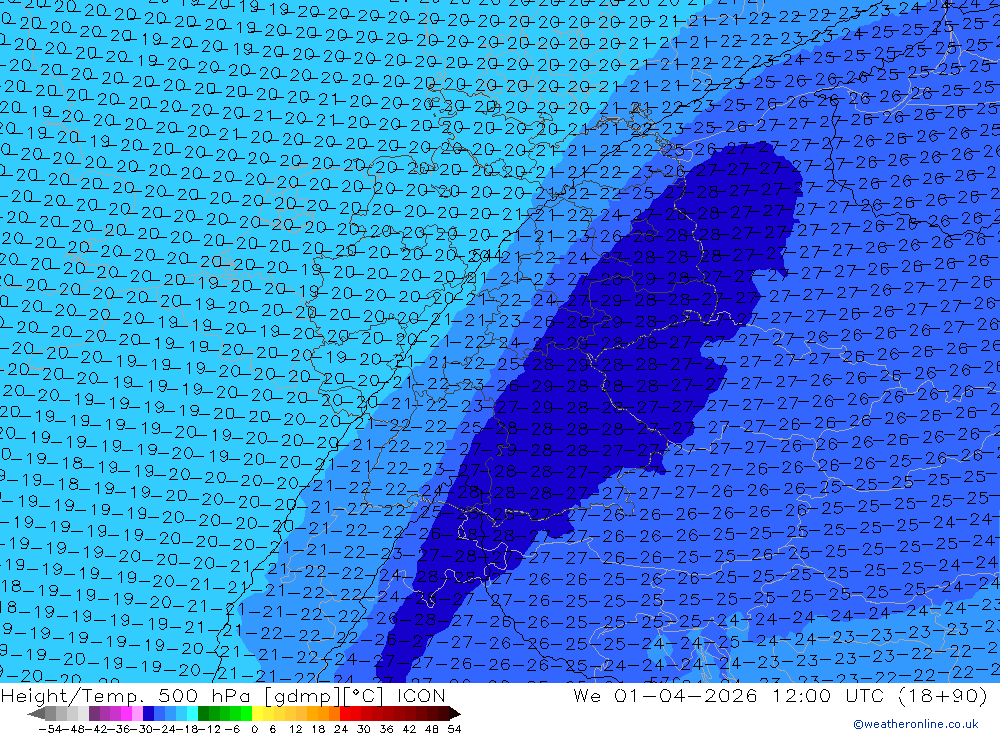Click the dark blue swatch in the color scale
1000x733 pixels.
[x=148, y=713]
